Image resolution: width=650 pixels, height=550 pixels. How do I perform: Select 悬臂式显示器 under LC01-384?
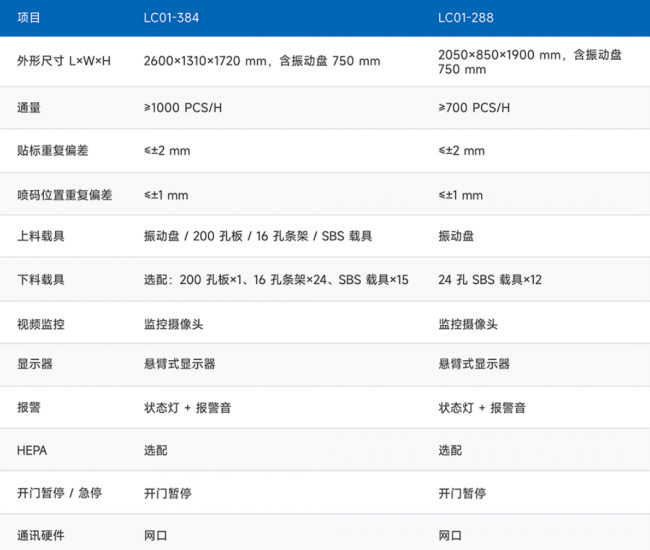pyautogui.click(x=179, y=364)
